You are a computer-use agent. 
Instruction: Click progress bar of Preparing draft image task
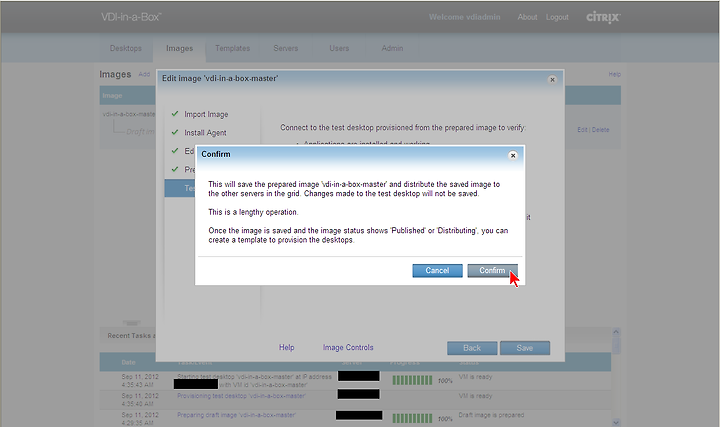(x=412, y=418)
